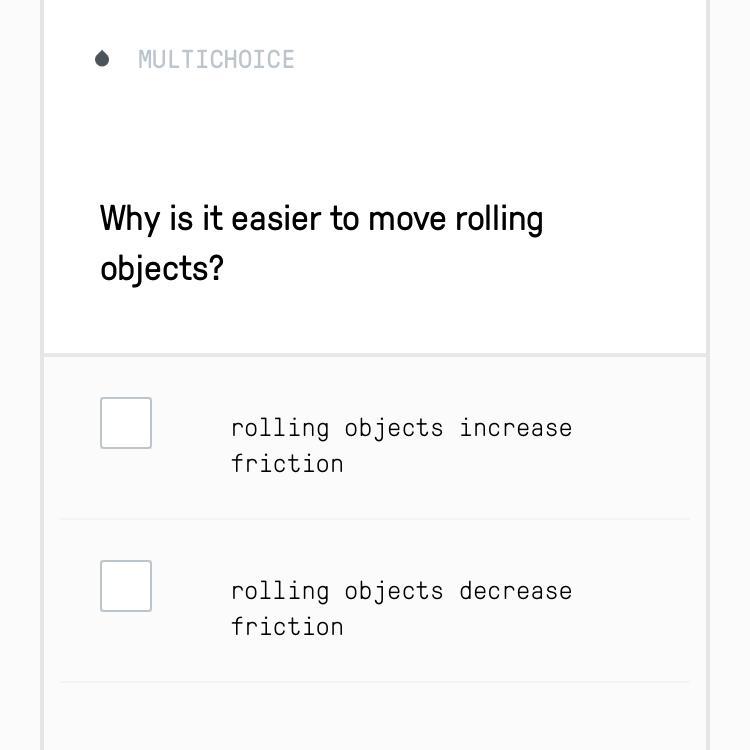The image size is (750, 750).
Task: Click the word 'Why' in the question heading
Action: click(x=130, y=219)
